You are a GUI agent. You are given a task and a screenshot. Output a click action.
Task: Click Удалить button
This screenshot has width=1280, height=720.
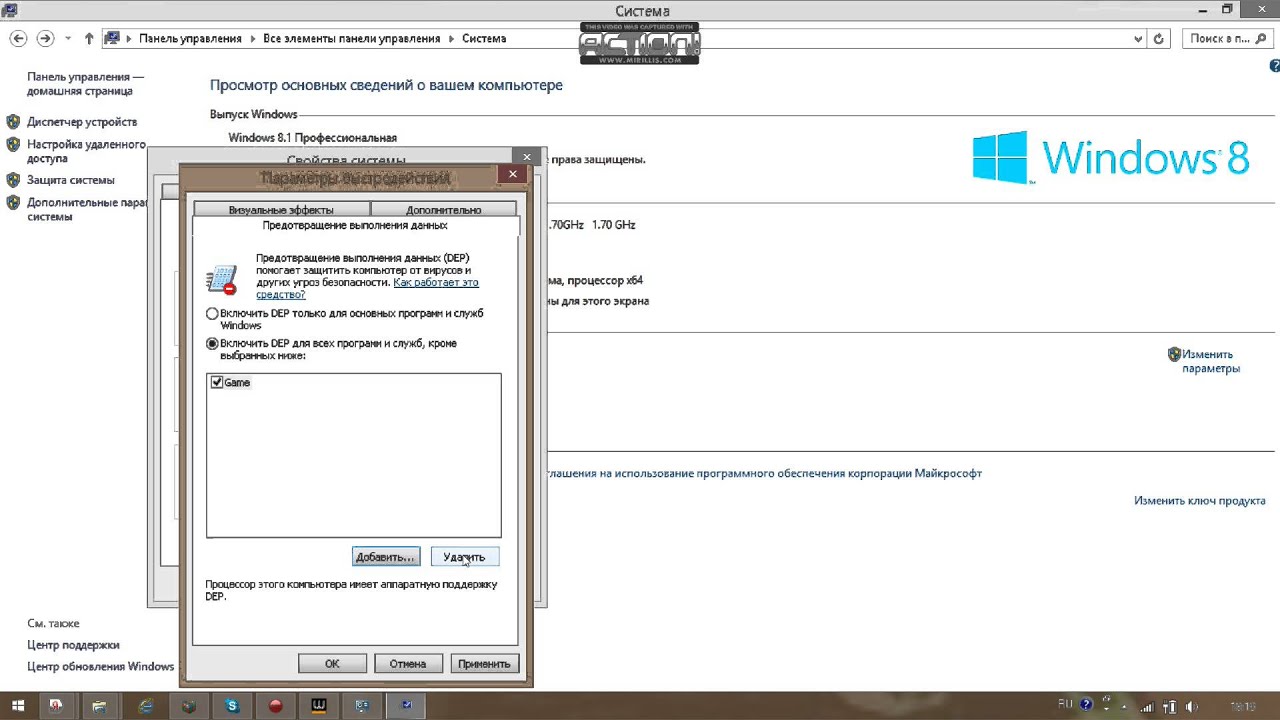point(464,557)
